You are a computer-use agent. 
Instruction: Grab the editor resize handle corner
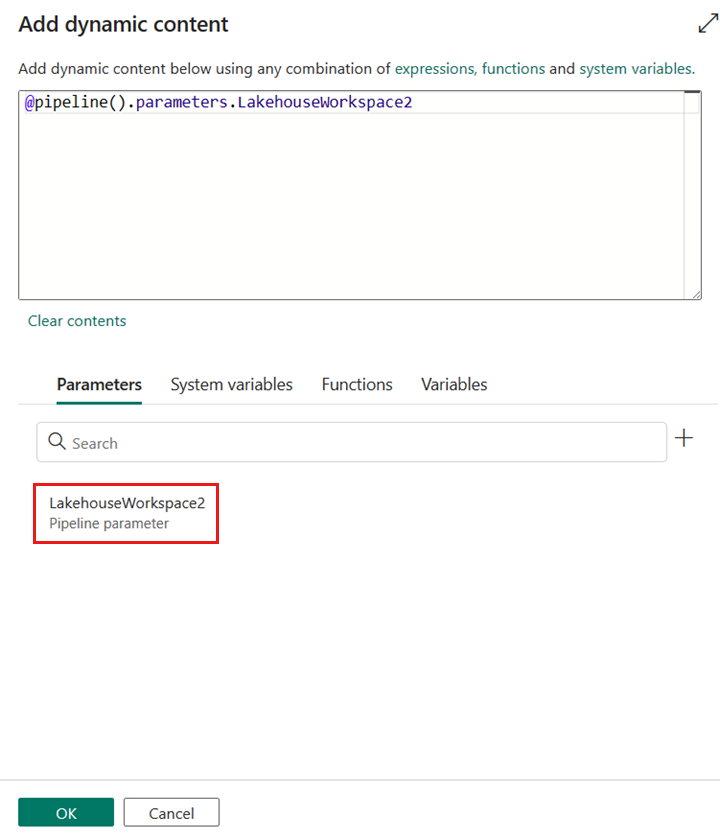click(x=696, y=294)
